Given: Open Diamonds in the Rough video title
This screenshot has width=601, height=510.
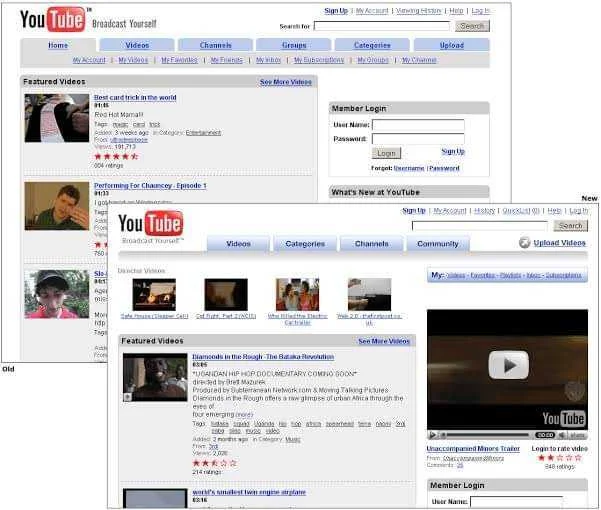Looking at the screenshot, I should pos(263,357).
